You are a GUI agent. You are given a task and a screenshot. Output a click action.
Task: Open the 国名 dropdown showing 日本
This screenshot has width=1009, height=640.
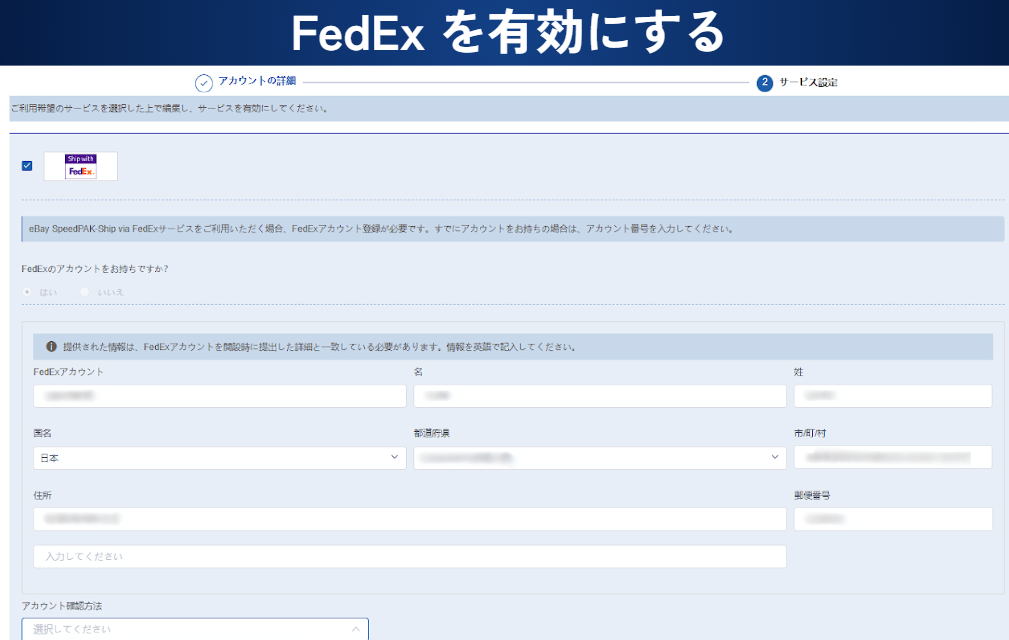point(219,458)
